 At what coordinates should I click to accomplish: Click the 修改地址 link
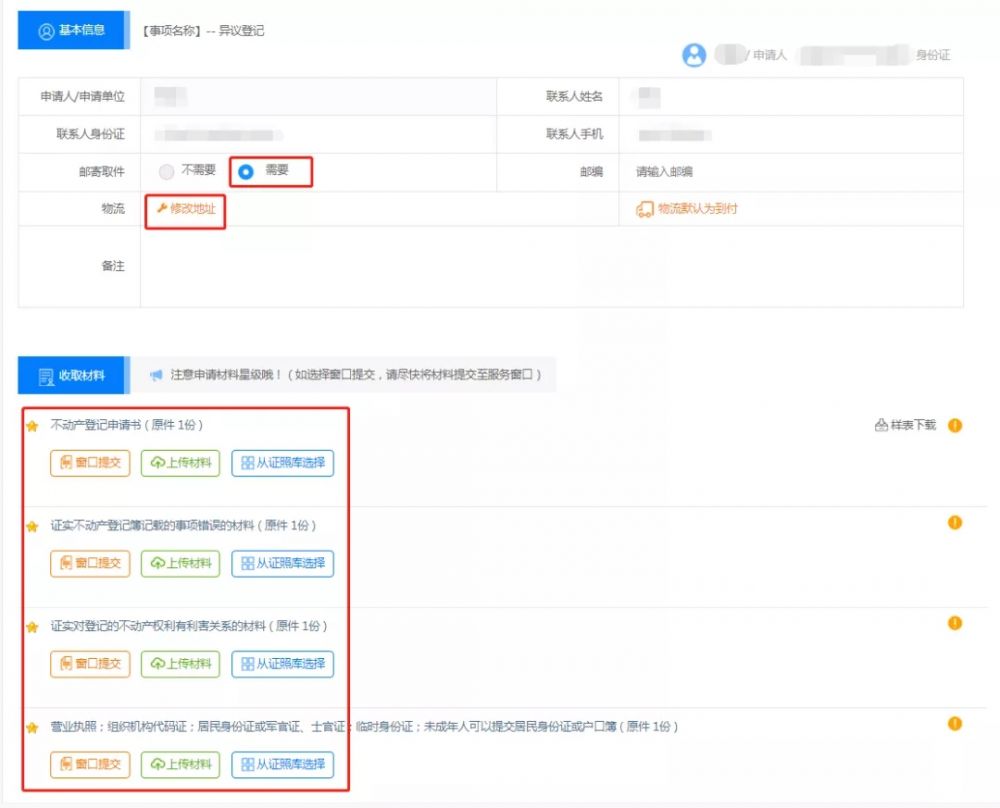(186, 209)
